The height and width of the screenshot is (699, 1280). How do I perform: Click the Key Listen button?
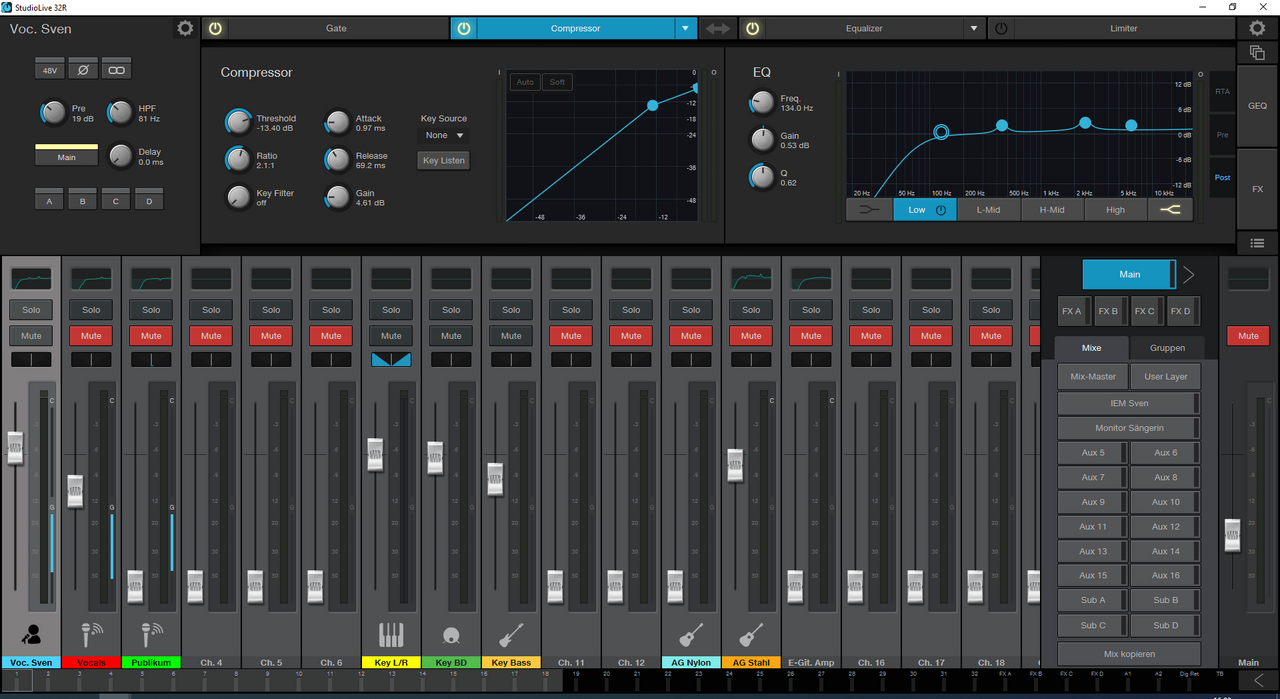[444, 161]
